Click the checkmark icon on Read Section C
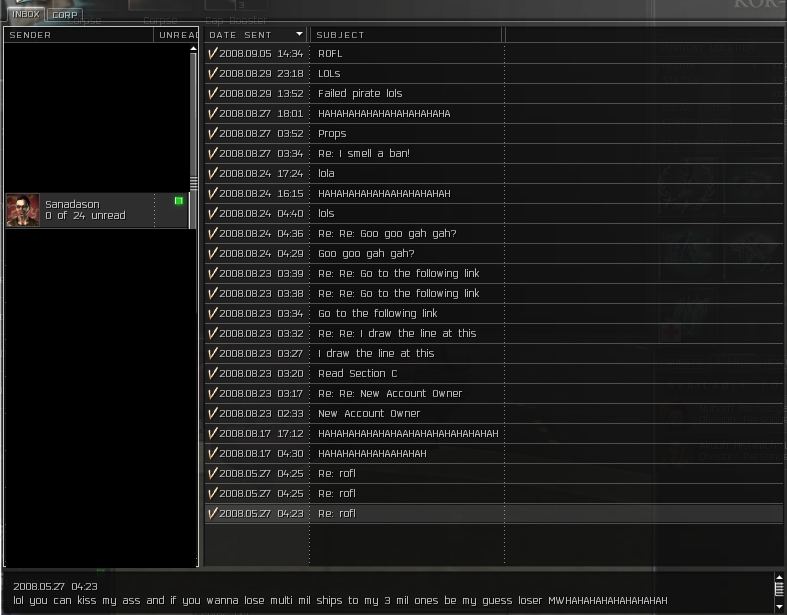This screenshot has width=787, height=615. 212,373
